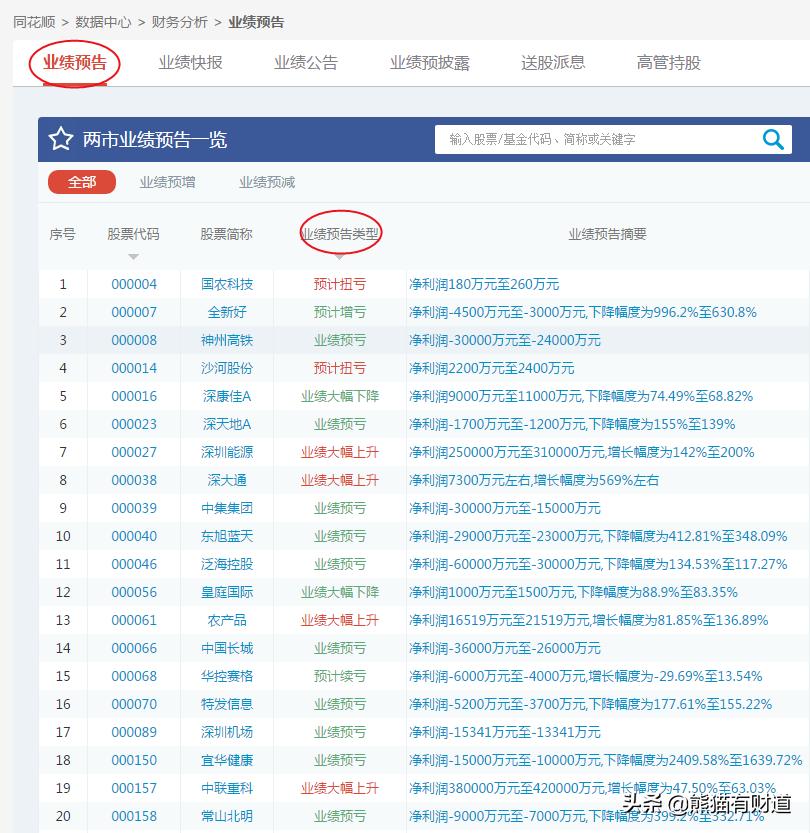Click the star icon beside 两市业绩预告一览
Screen dimensions: 810x833
click(58, 139)
